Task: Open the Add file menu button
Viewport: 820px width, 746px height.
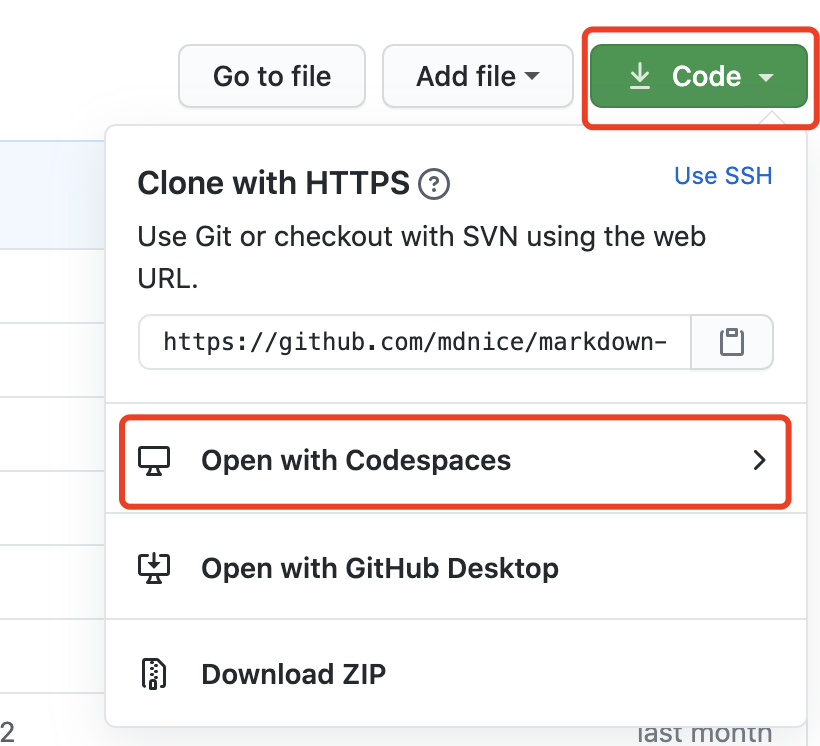Action: pos(466,76)
